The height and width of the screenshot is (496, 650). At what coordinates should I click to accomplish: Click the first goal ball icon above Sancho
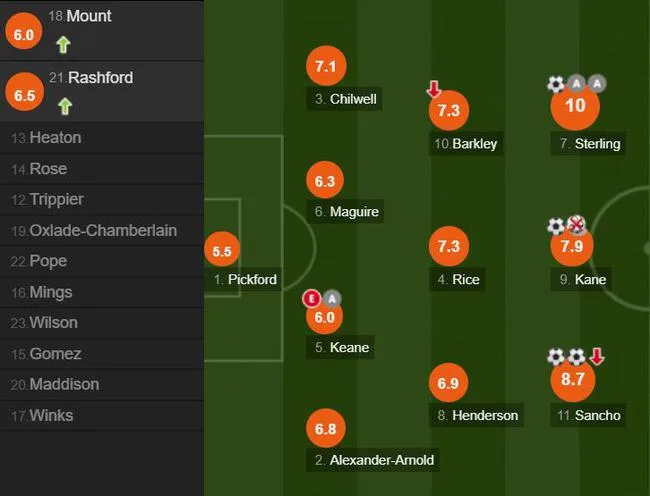pyautogui.click(x=555, y=357)
